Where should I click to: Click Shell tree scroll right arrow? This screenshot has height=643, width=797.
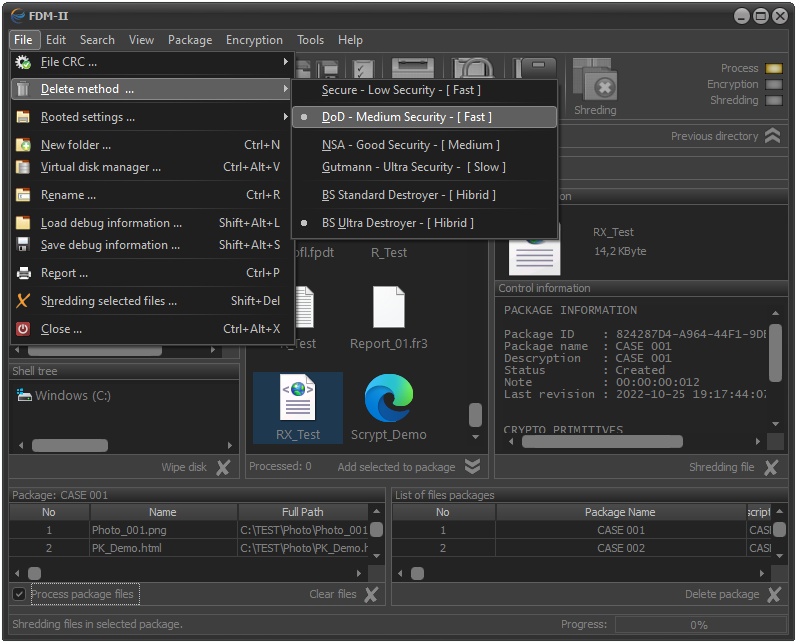pyautogui.click(x=230, y=446)
